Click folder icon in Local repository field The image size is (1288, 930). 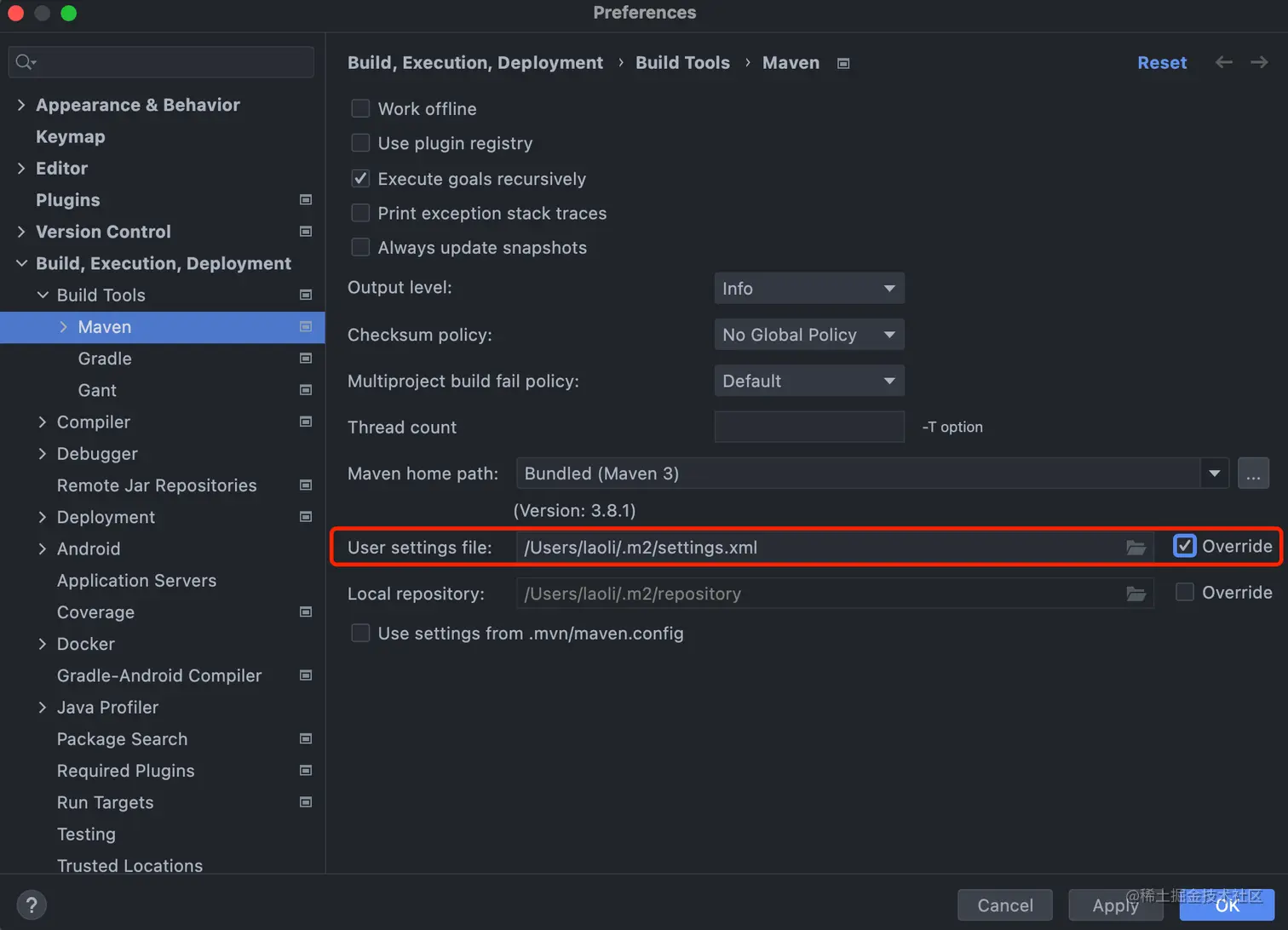click(1136, 594)
